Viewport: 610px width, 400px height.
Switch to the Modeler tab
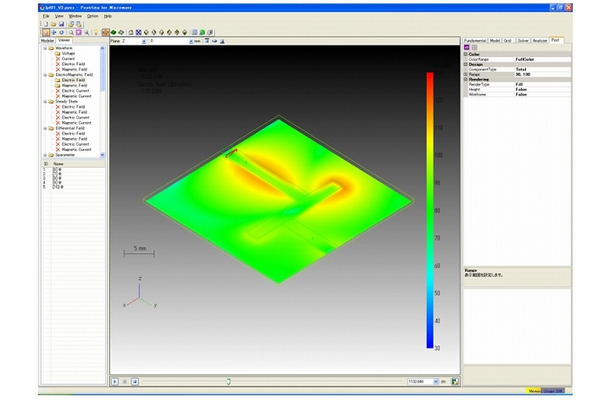click(47, 40)
